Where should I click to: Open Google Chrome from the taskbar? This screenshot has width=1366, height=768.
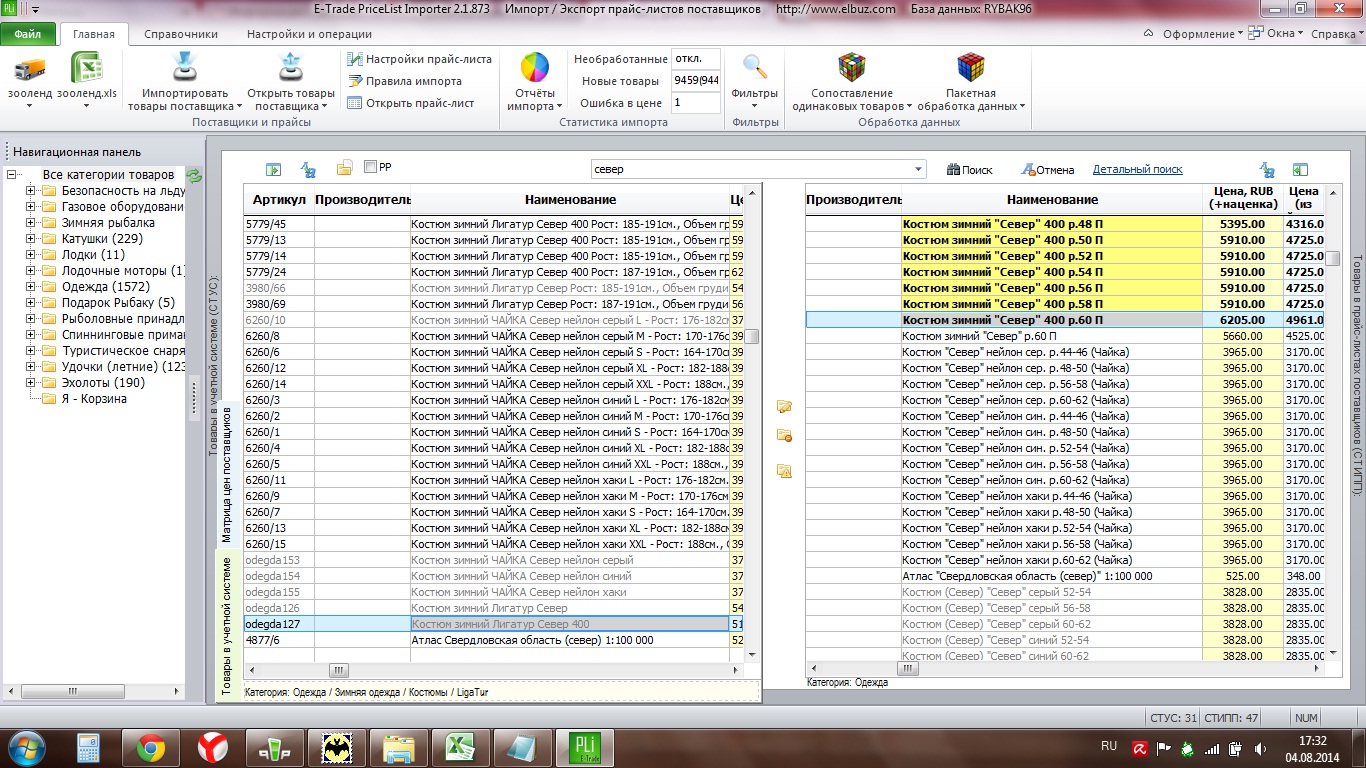(151, 748)
